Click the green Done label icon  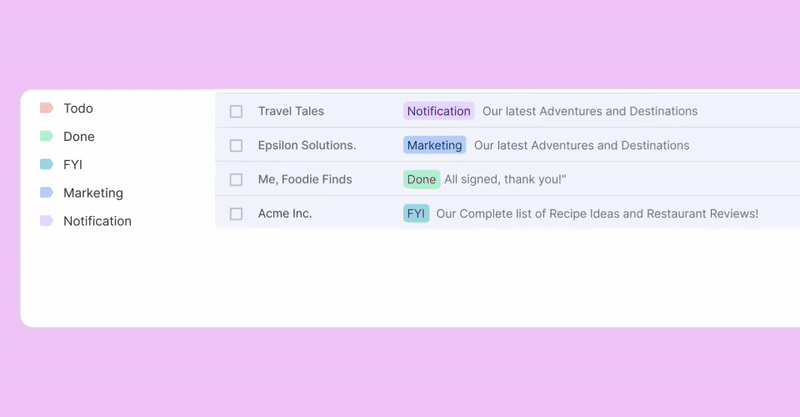46,136
